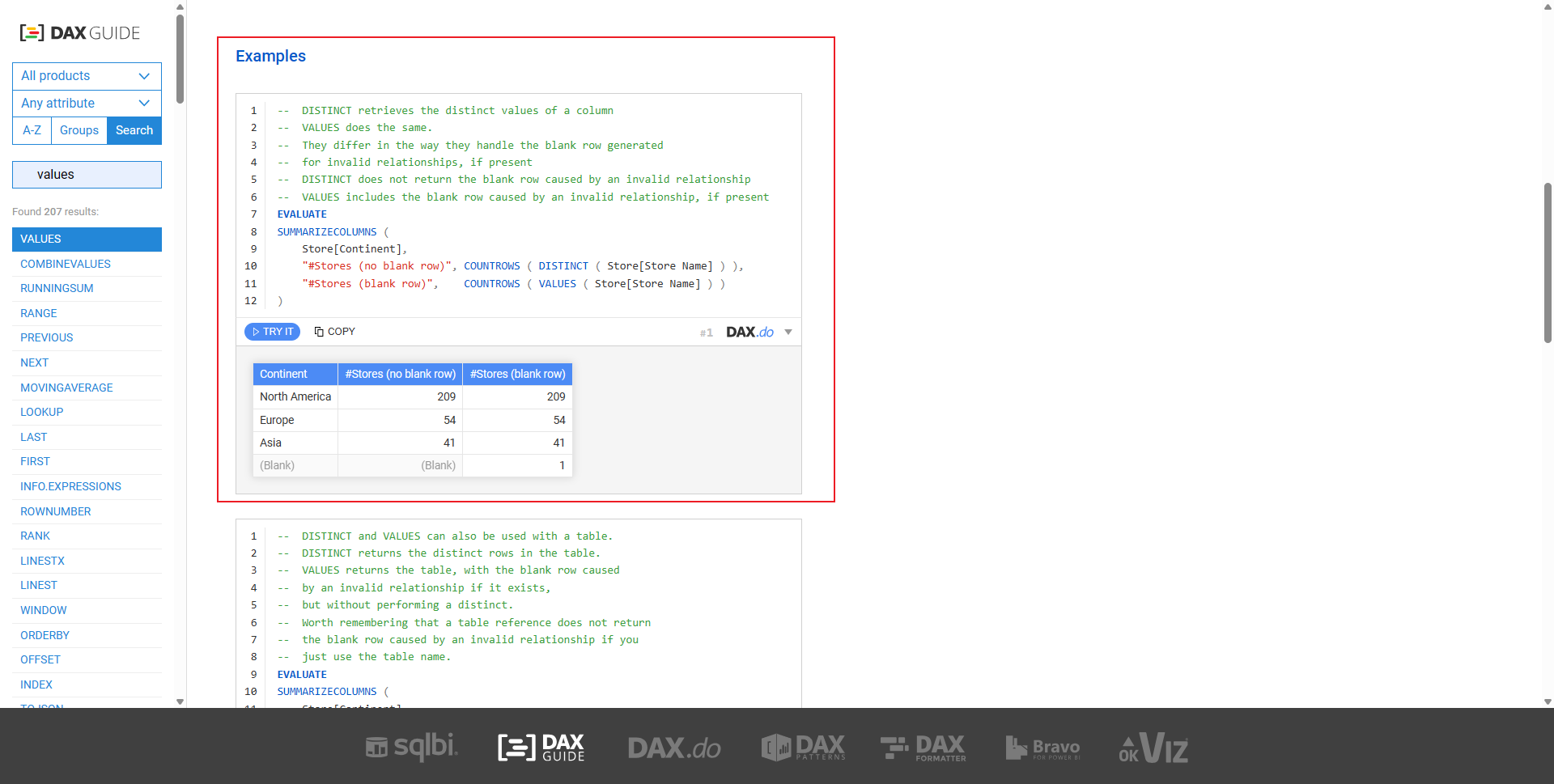
Task: Open INFO.EXPRESSIONS function page
Action: coord(70,487)
